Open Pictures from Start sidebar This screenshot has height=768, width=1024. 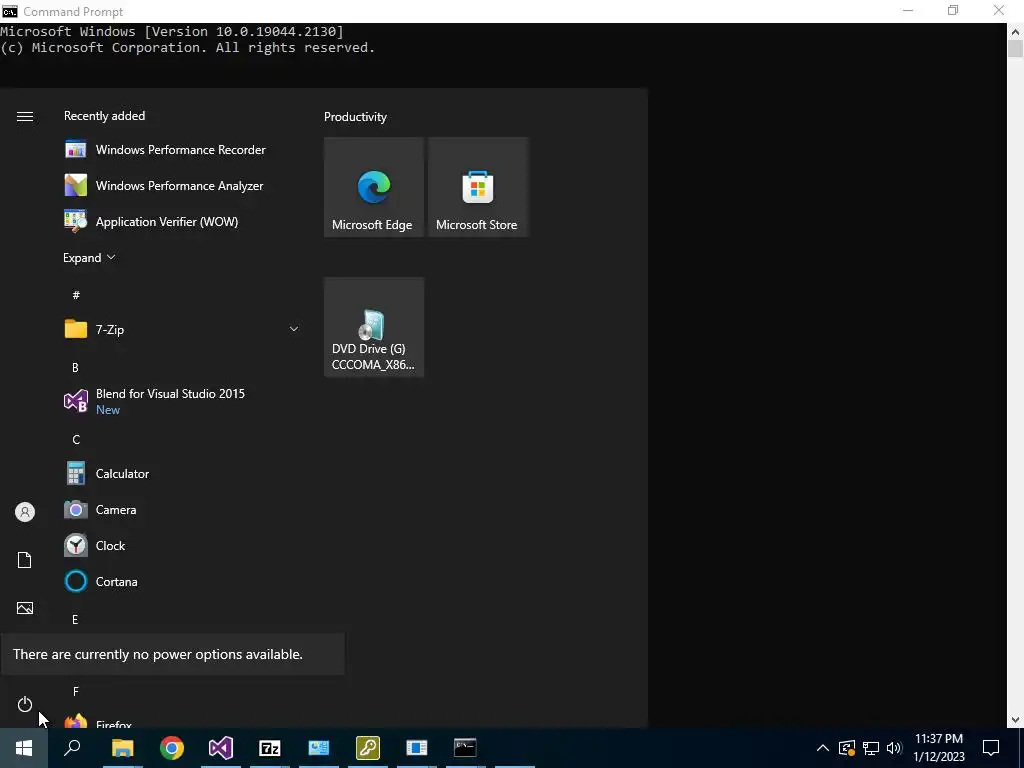(25, 608)
